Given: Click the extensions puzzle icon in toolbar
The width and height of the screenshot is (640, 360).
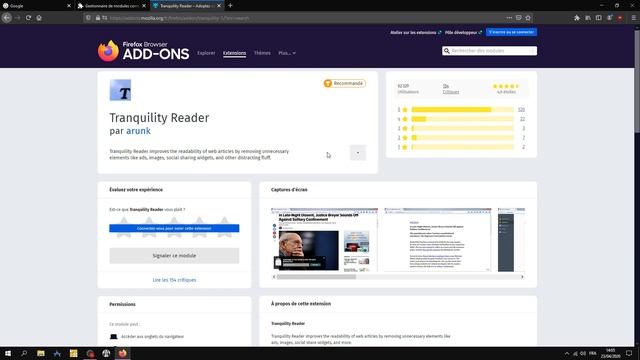Looking at the screenshot, I should click(x=577, y=18).
